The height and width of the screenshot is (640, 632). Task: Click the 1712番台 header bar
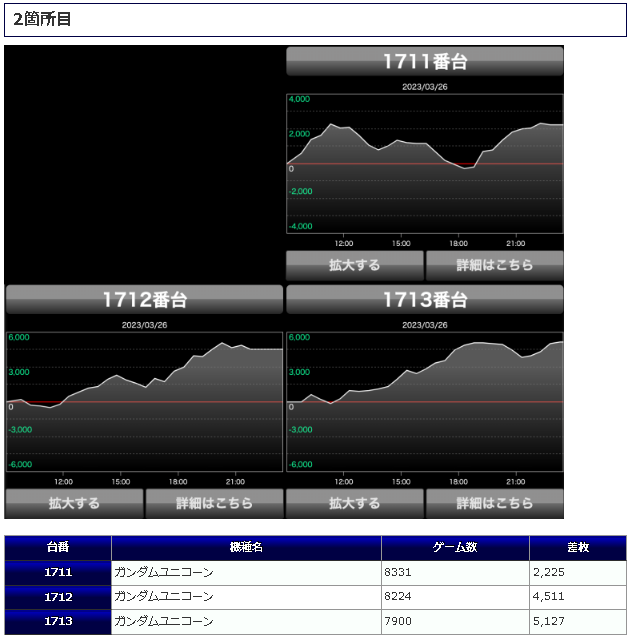tap(144, 299)
